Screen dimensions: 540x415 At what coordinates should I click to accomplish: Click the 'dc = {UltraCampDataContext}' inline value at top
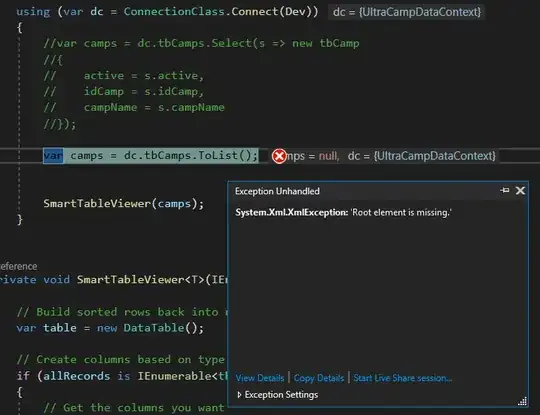click(x=407, y=12)
